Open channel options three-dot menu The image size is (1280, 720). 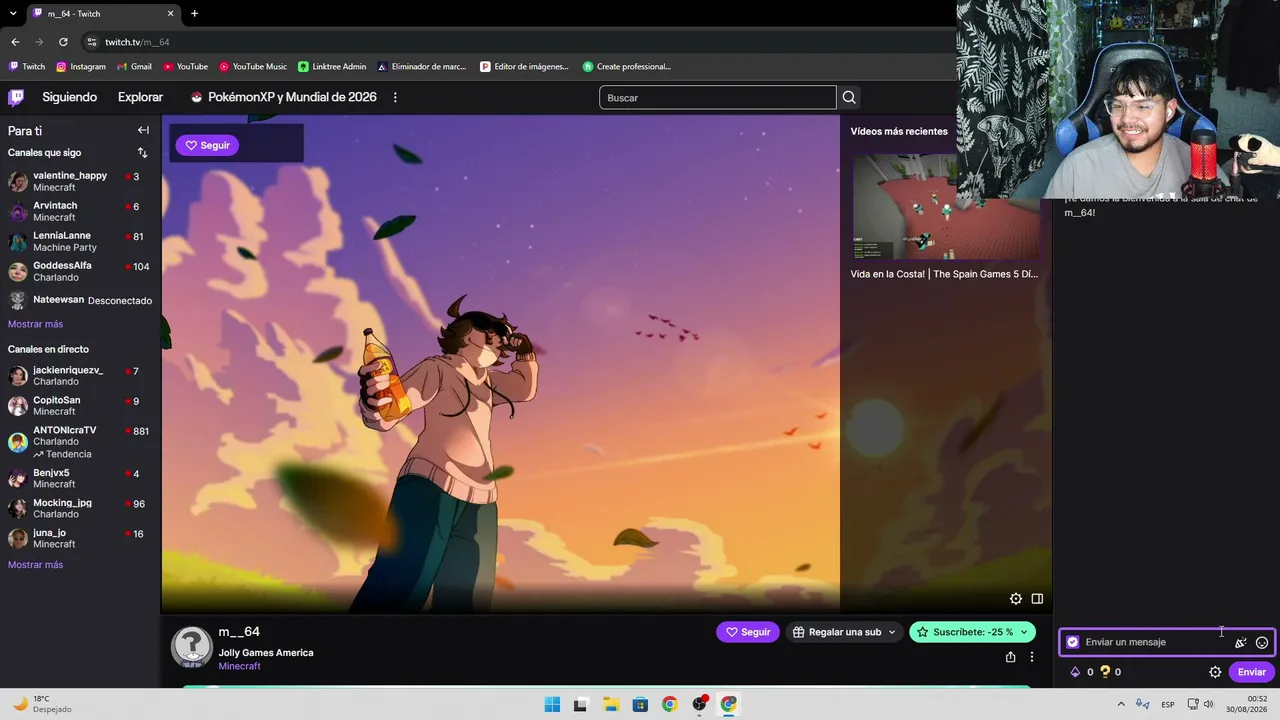click(x=1032, y=657)
